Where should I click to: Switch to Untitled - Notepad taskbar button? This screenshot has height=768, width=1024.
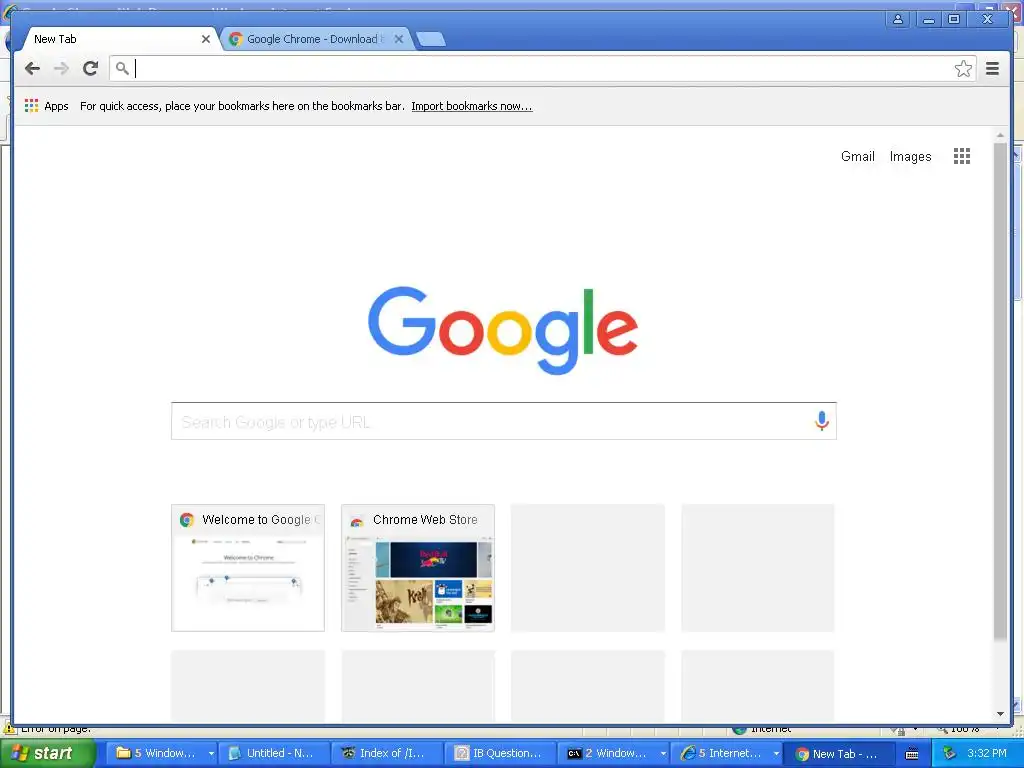(x=273, y=753)
